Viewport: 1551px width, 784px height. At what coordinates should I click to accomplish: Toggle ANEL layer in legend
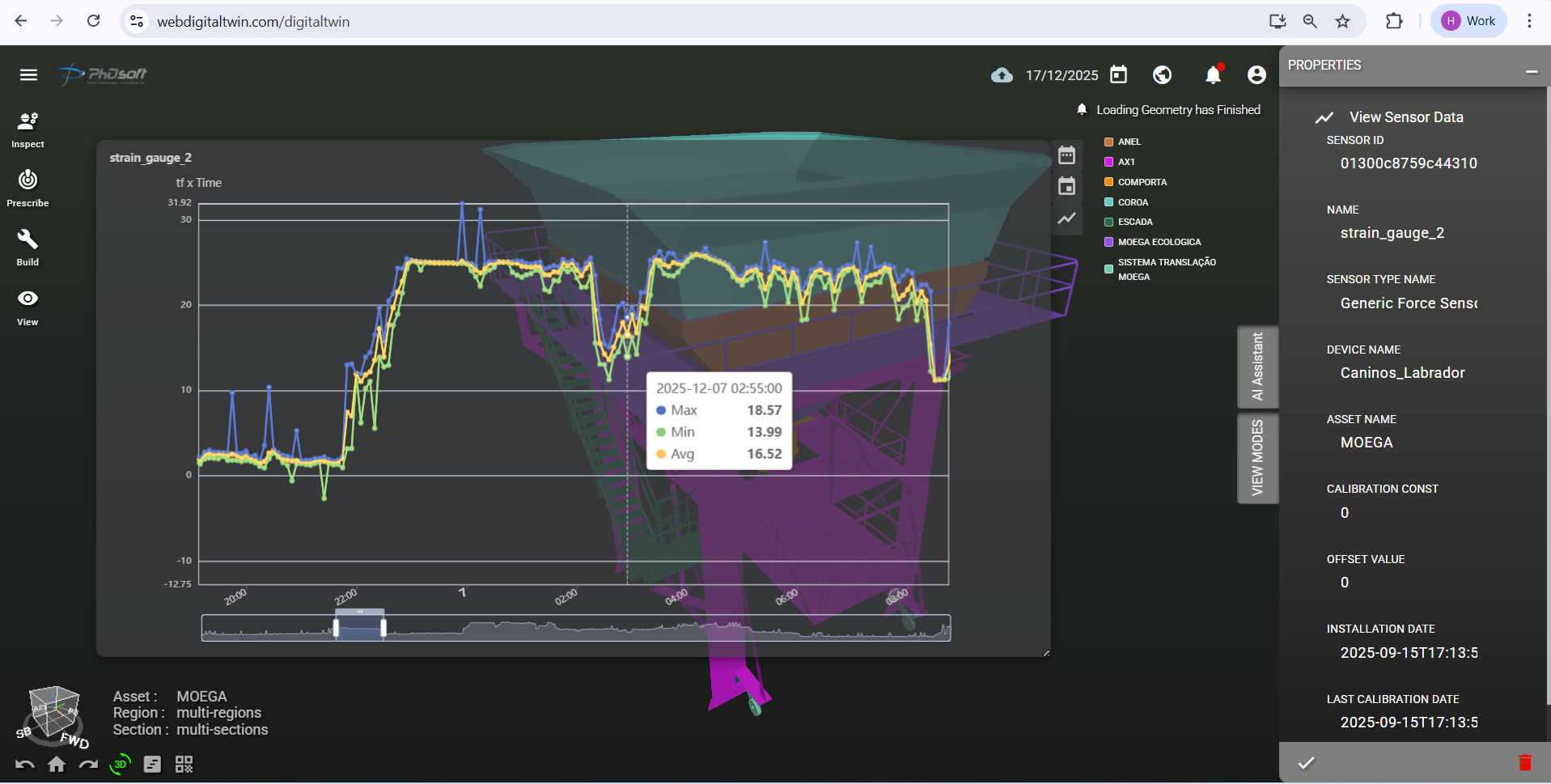[1122, 142]
